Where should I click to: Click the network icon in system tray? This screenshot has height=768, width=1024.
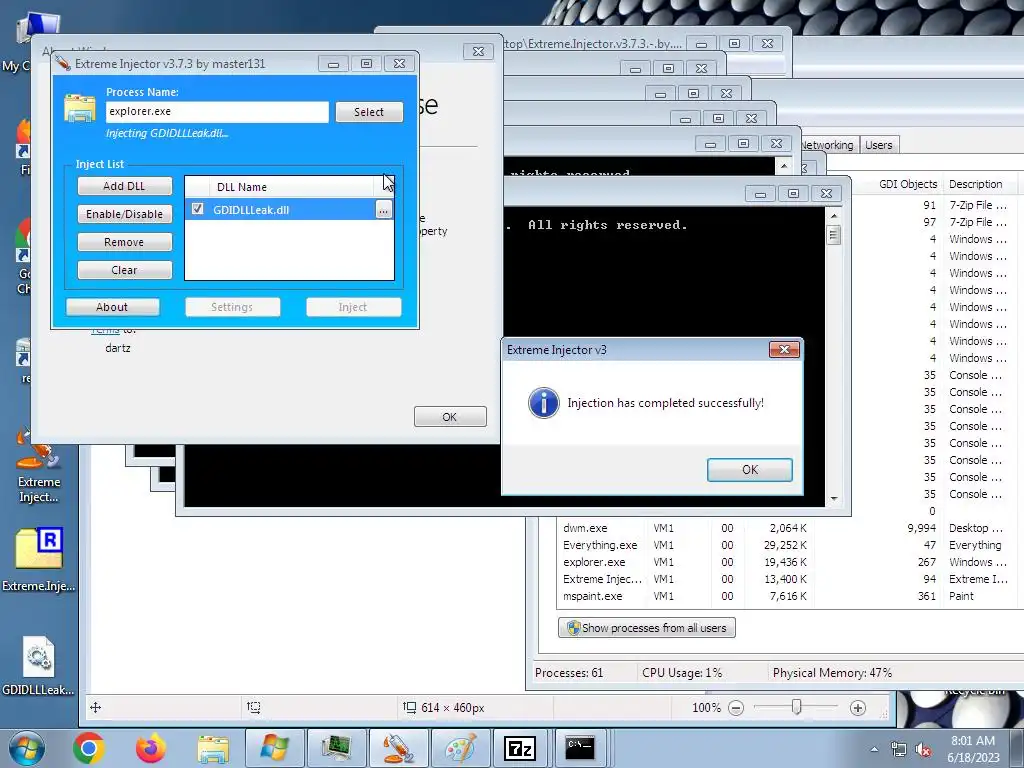(x=899, y=750)
